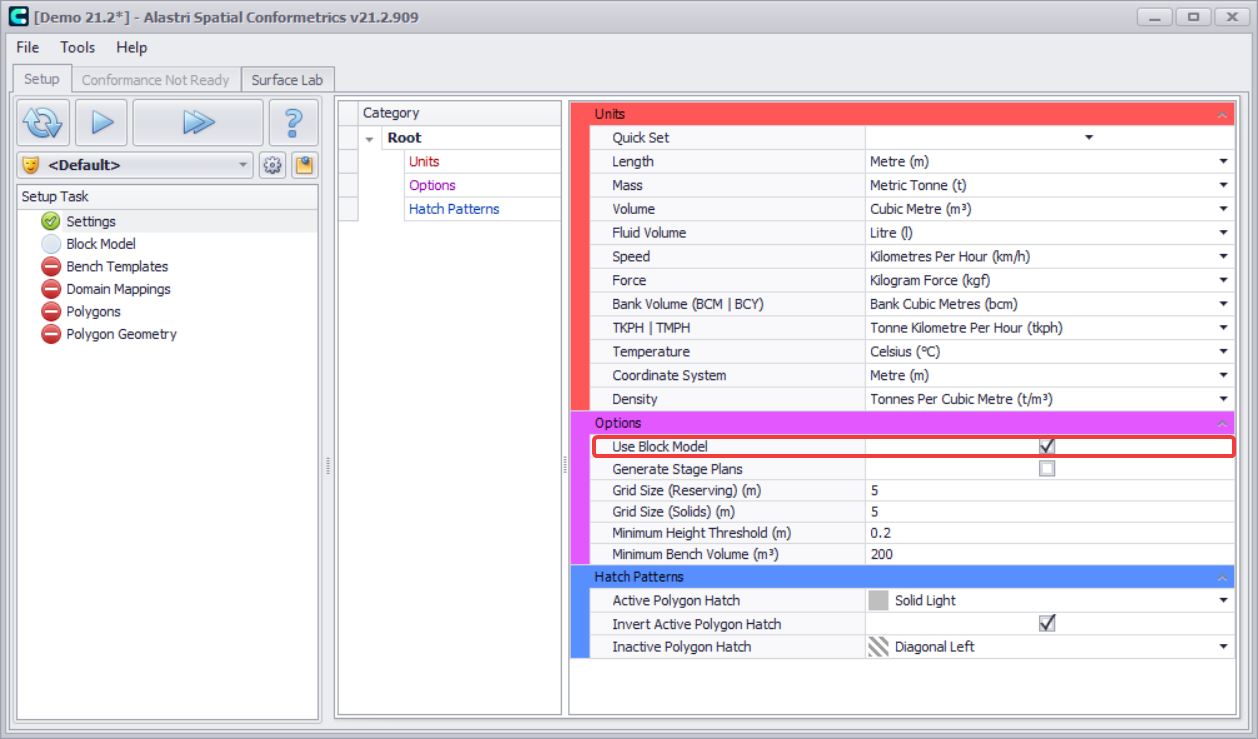Open the Force unit dropdown
1258x739 pixels.
tap(1223, 281)
